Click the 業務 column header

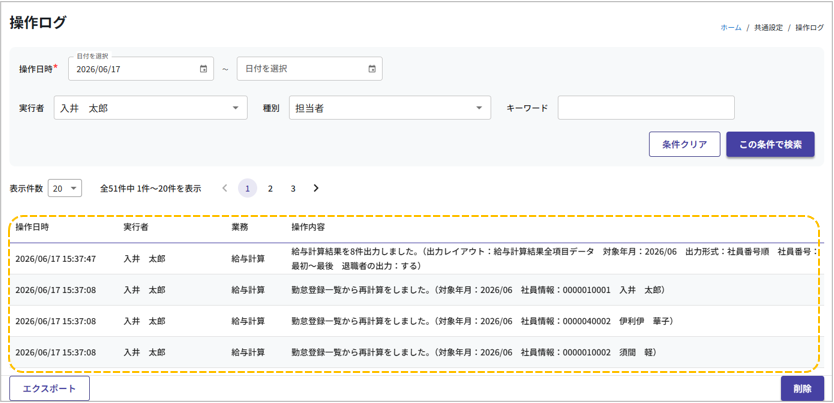point(240,228)
